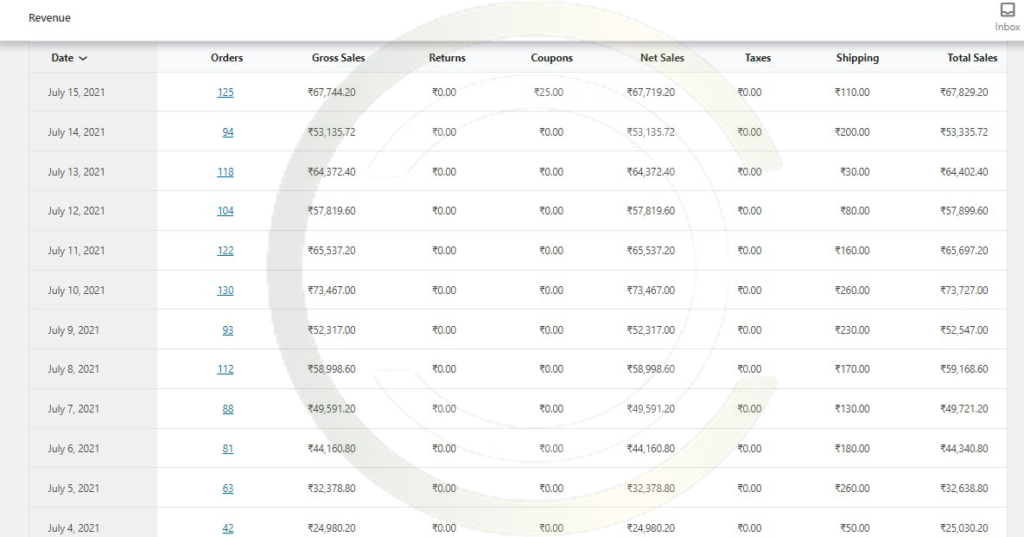Screen dimensions: 1024x537
Task: Select the Revenue page title
Action: (x=50, y=18)
